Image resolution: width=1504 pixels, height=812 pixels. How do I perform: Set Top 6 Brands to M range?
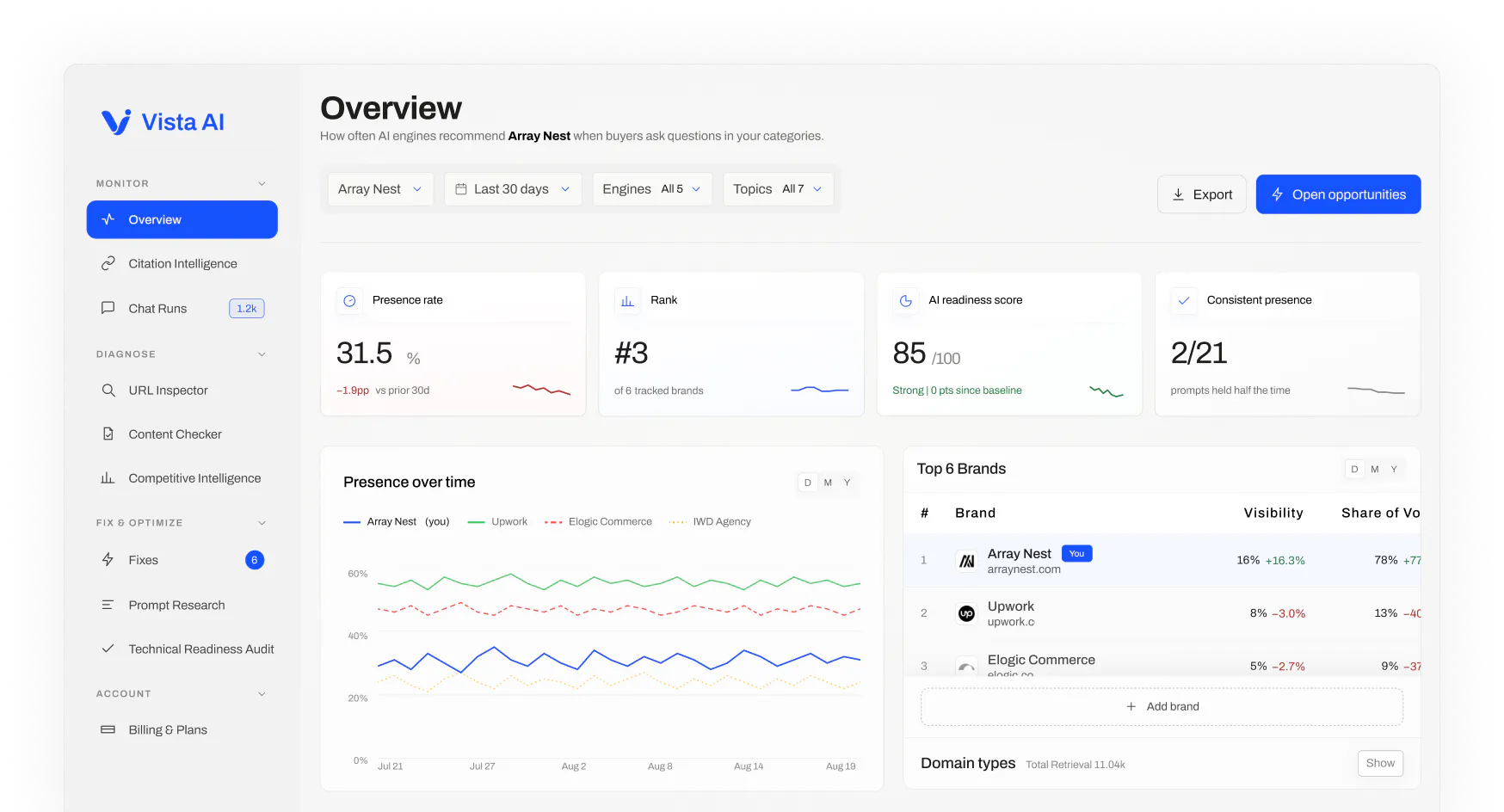coord(1375,469)
